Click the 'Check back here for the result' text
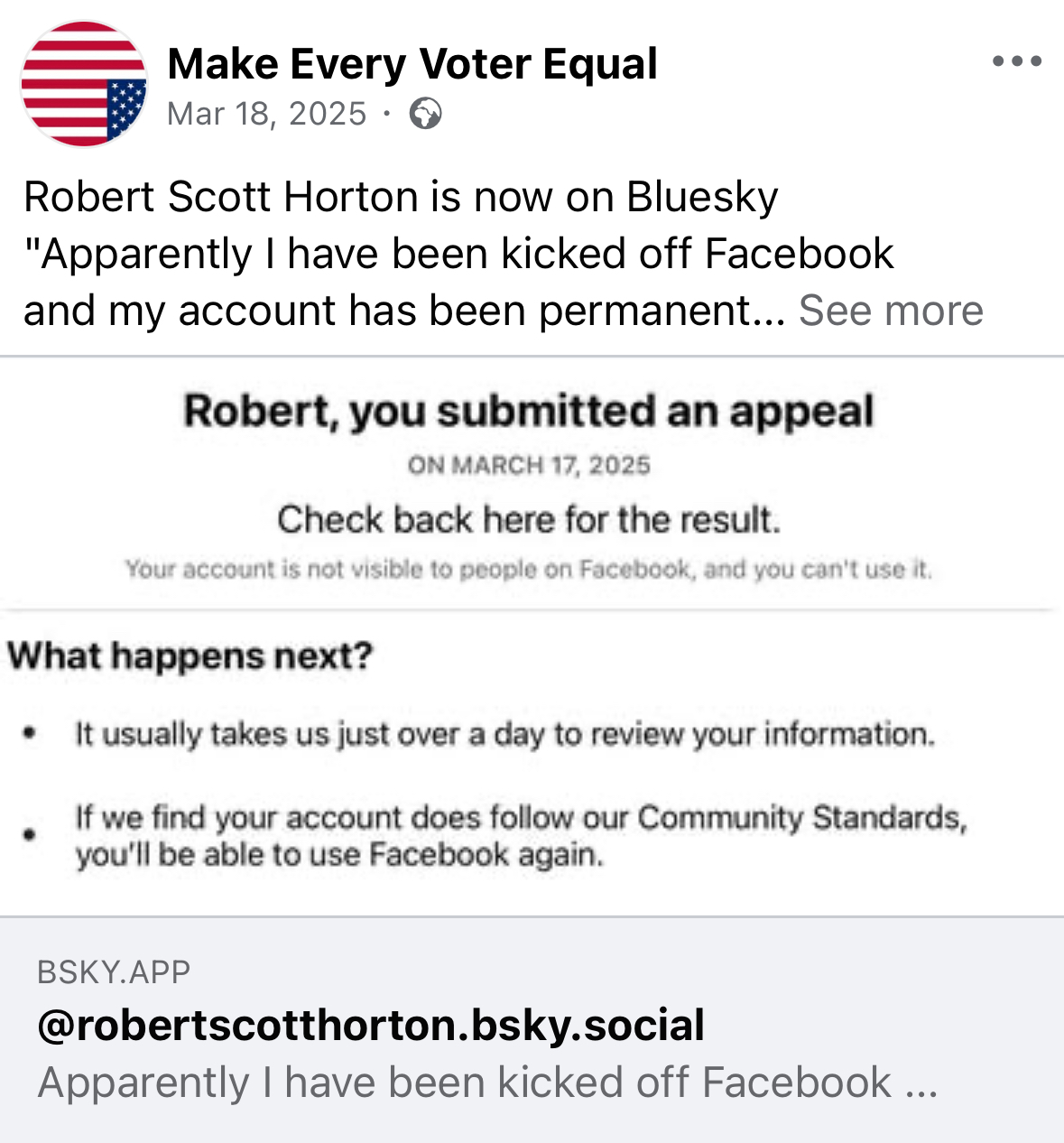This screenshot has height=1143, width=1064. click(x=529, y=520)
